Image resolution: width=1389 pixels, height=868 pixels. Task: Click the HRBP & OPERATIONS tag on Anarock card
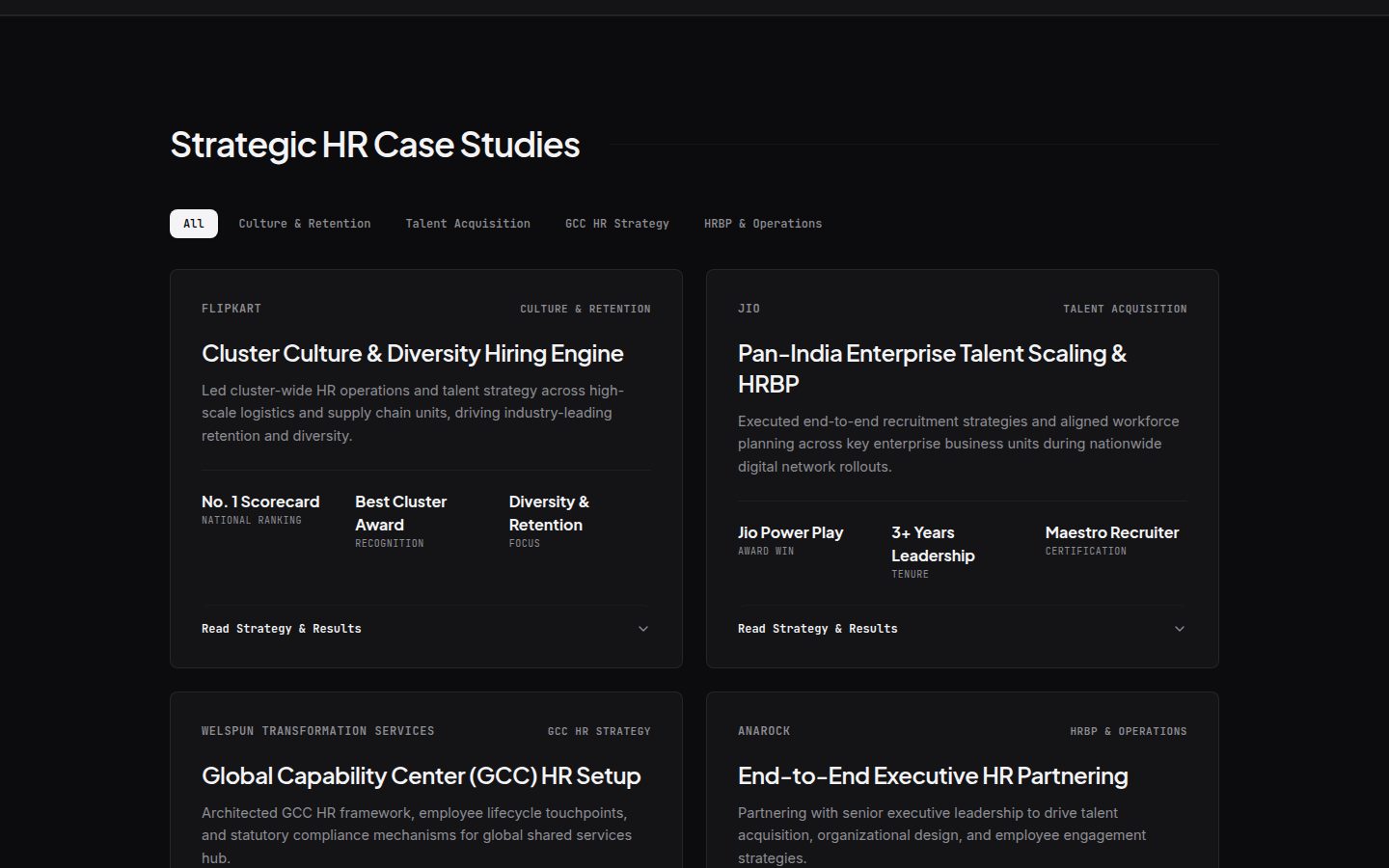click(x=1129, y=732)
